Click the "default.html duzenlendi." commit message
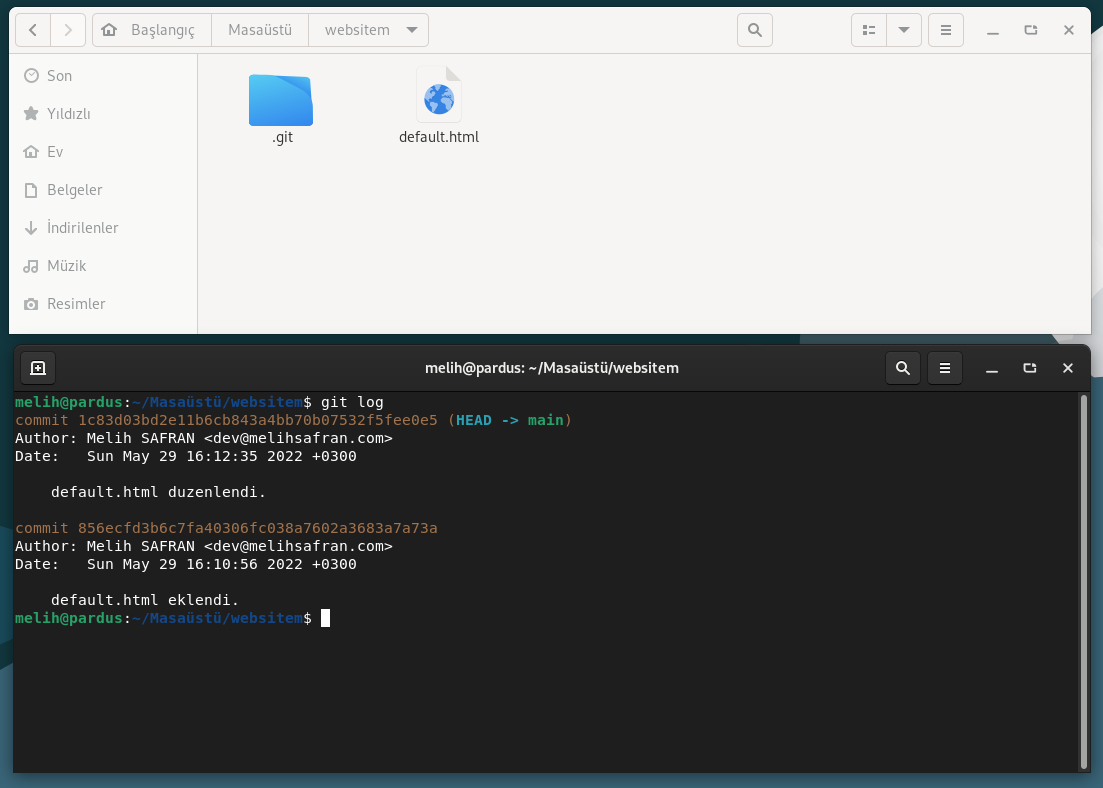Viewport: 1103px width, 788px height. pyautogui.click(x=158, y=492)
